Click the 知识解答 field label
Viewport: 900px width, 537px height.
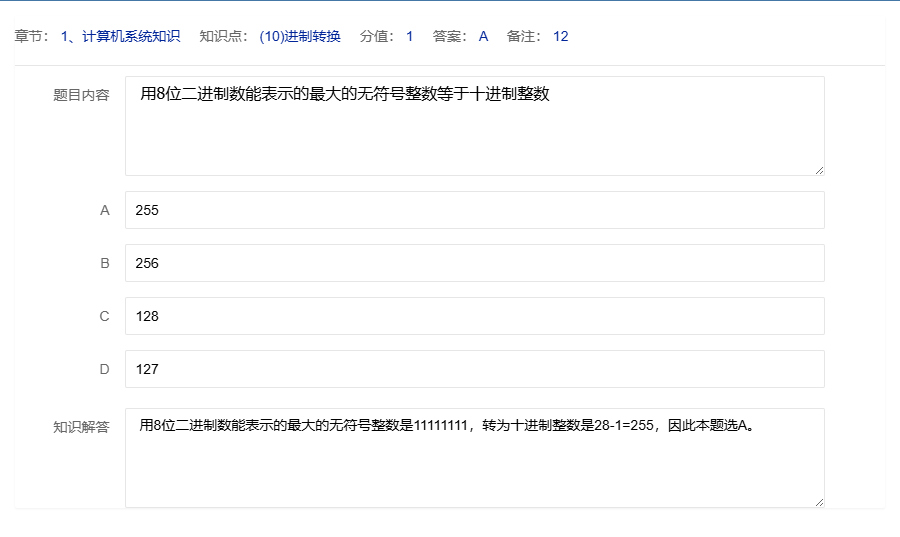coord(81,427)
